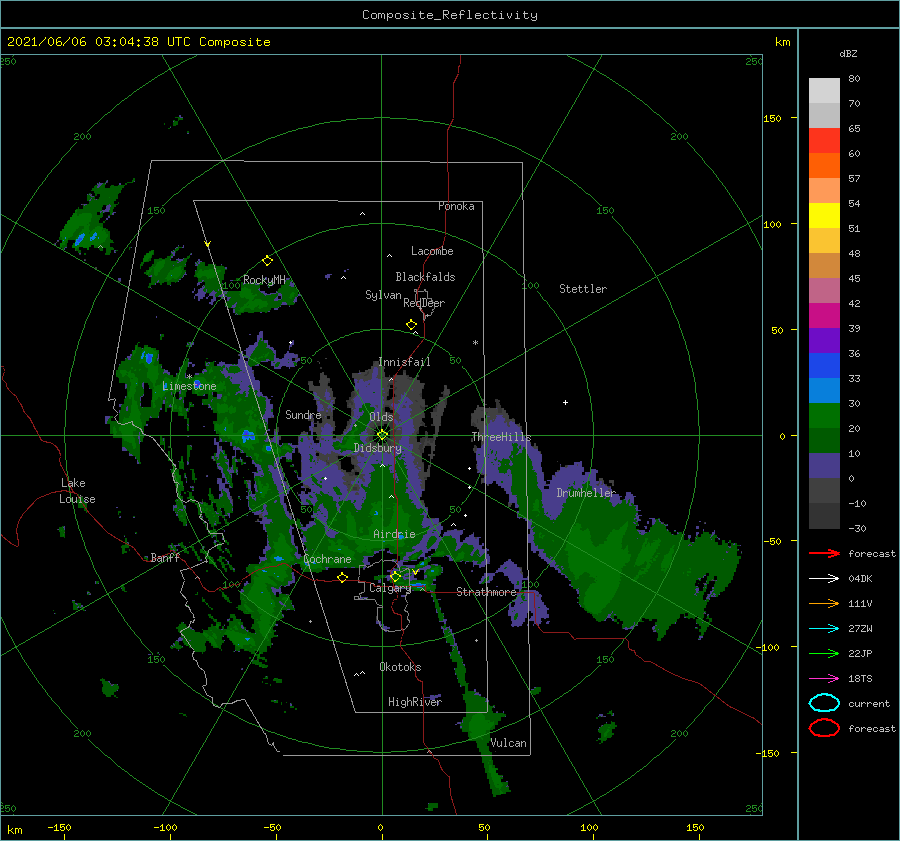Click the red forecast arrow legend icon

[824, 553]
